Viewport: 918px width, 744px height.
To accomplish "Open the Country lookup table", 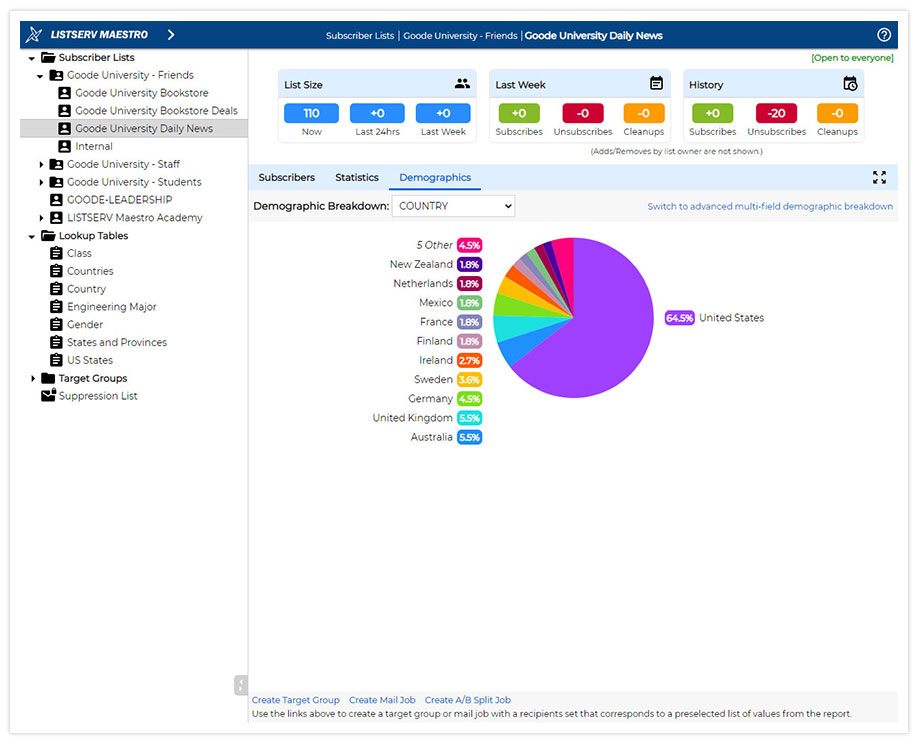I will [86, 289].
